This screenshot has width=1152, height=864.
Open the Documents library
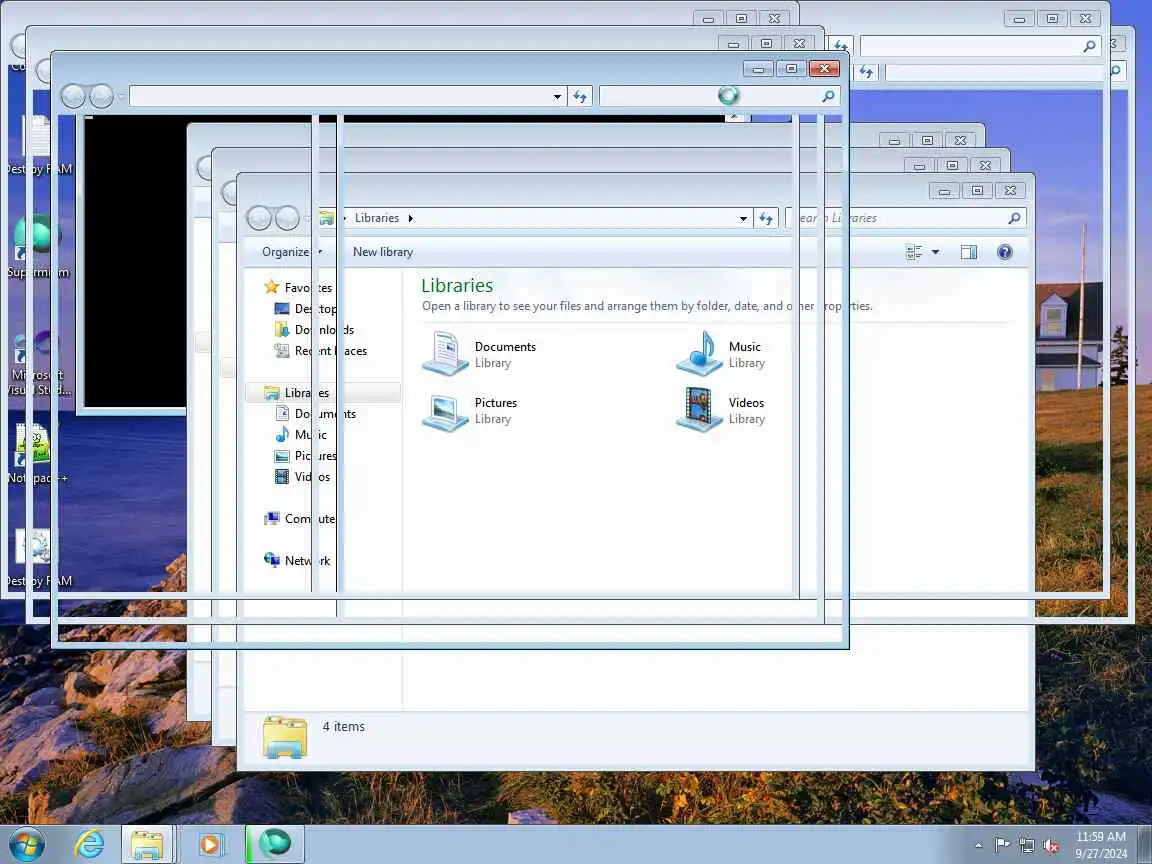pyautogui.click(x=480, y=354)
